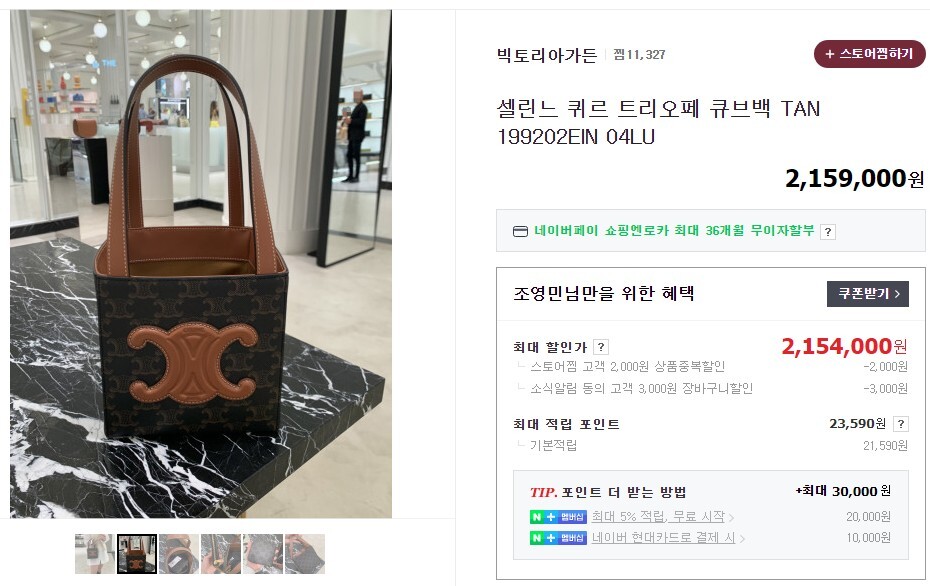
Task: Click the main Celine bag product image
Action: (200, 264)
